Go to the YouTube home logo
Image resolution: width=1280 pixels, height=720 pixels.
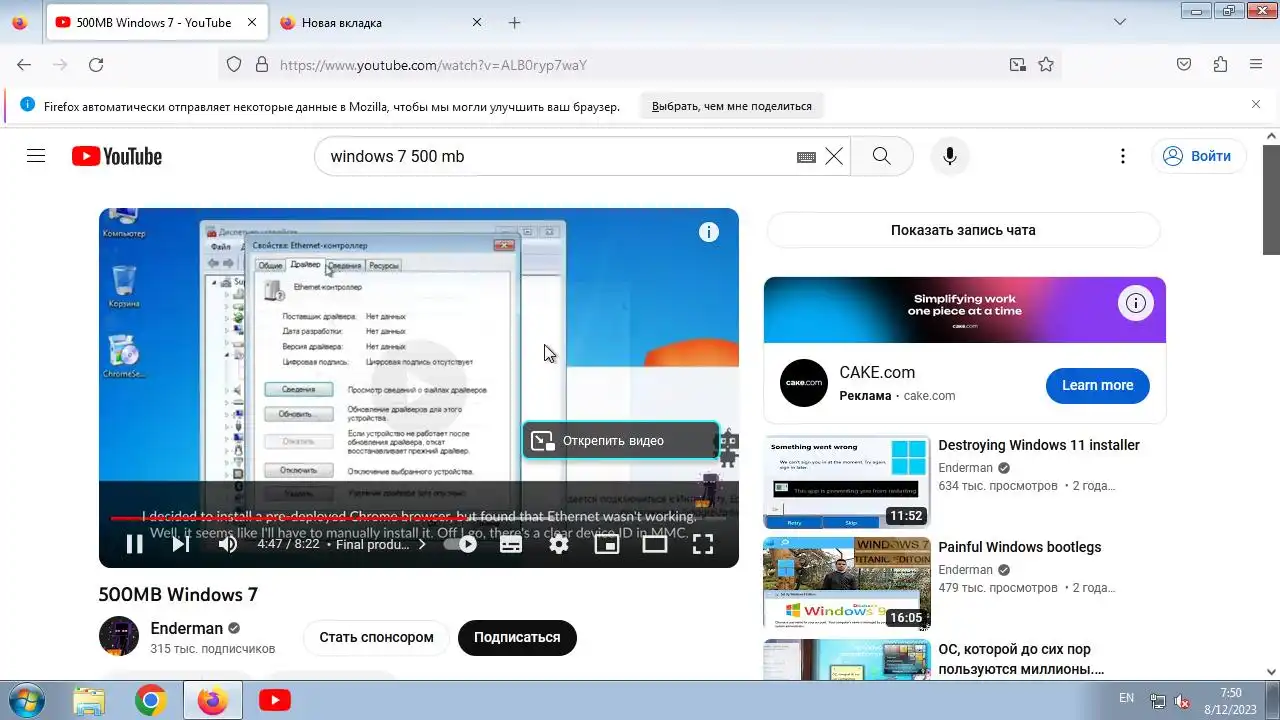117,156
